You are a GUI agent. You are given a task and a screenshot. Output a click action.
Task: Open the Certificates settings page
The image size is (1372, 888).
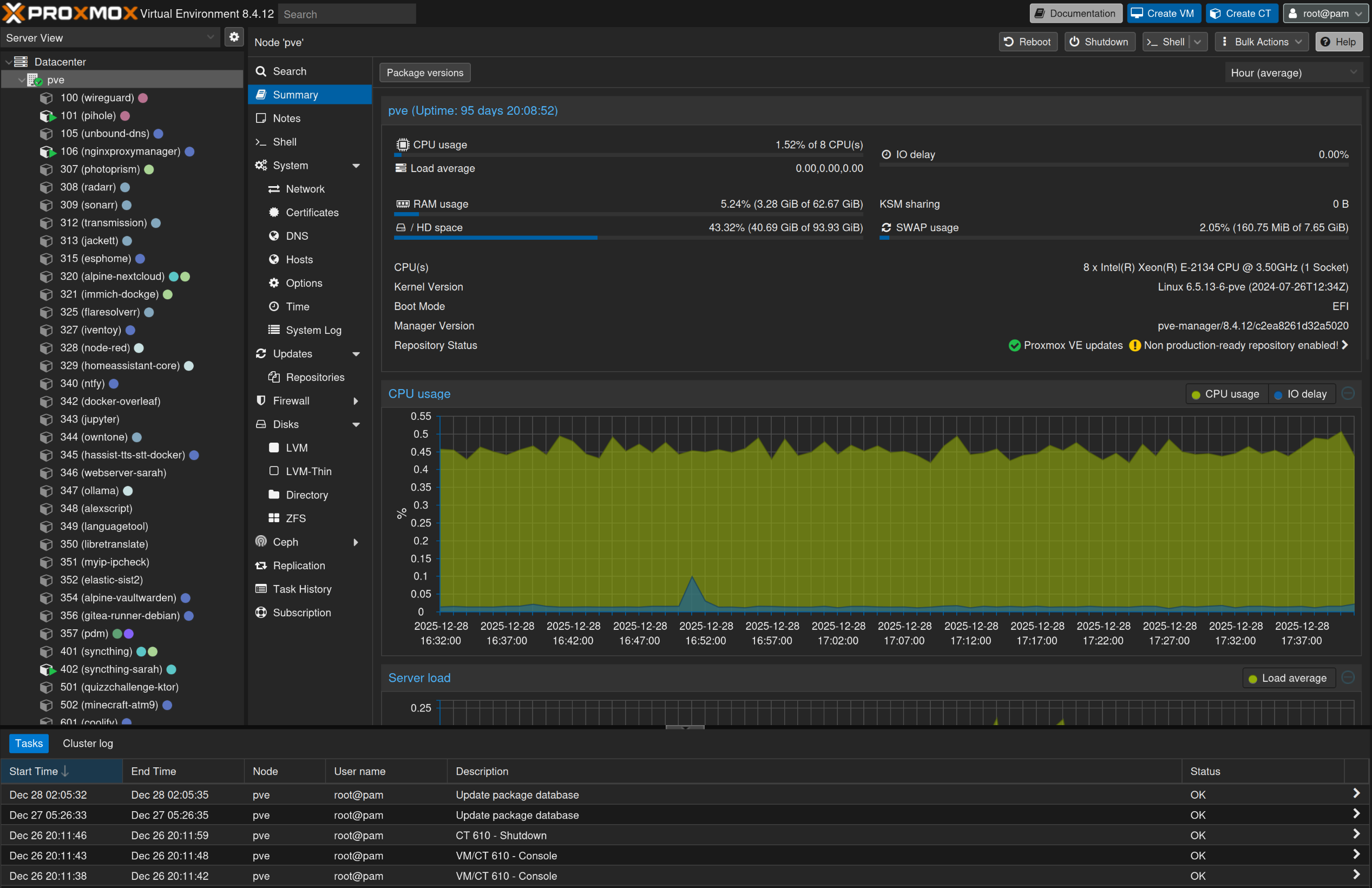point(312,212)
